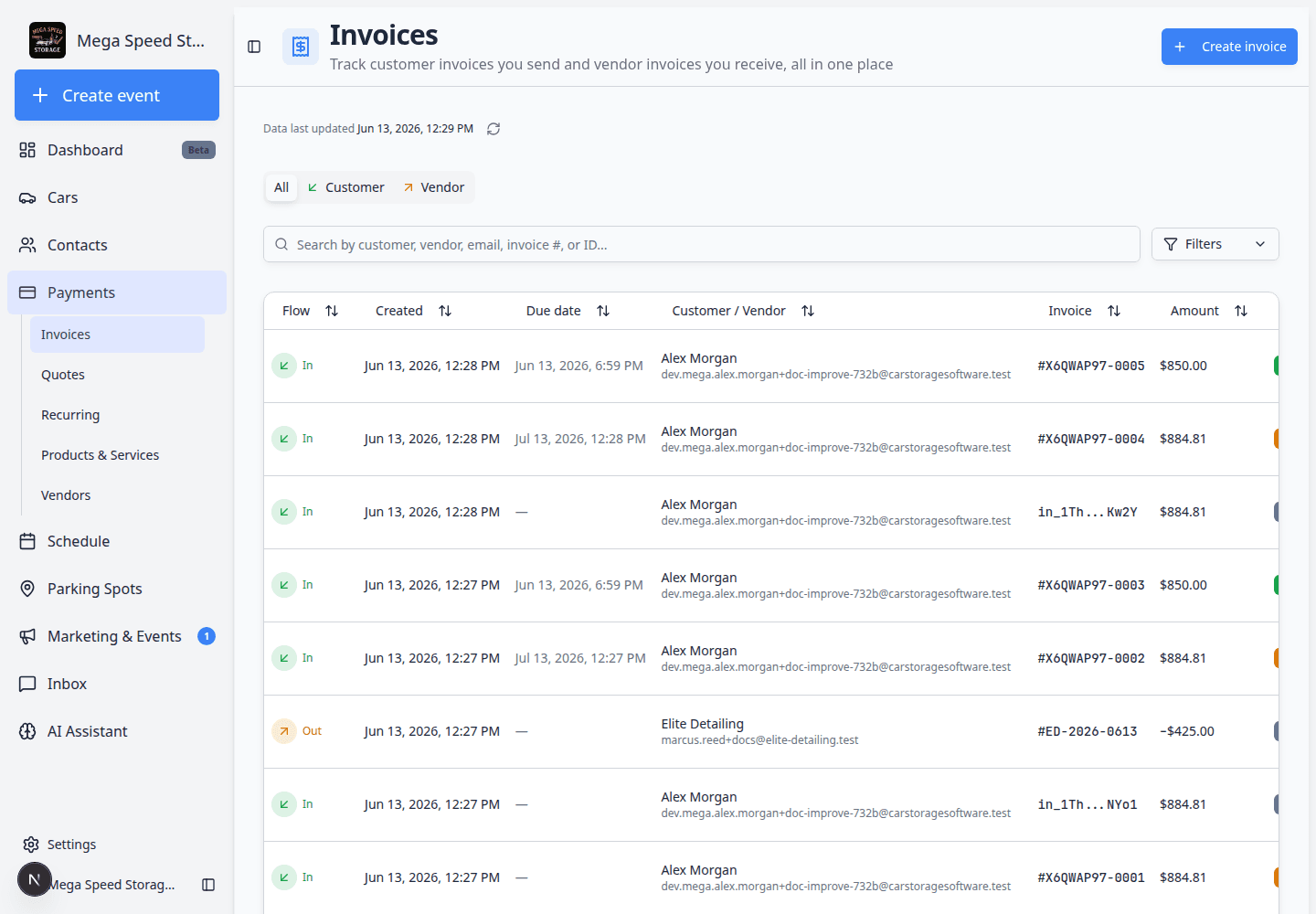
Task: Click the Jul 13, 2026, 12:27 PM due date
Action: click(580, 658)
